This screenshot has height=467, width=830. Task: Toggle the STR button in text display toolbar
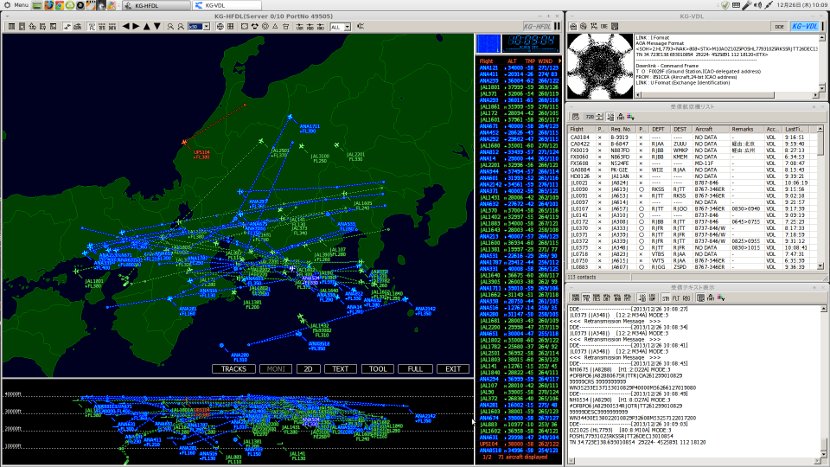point(665,298)
